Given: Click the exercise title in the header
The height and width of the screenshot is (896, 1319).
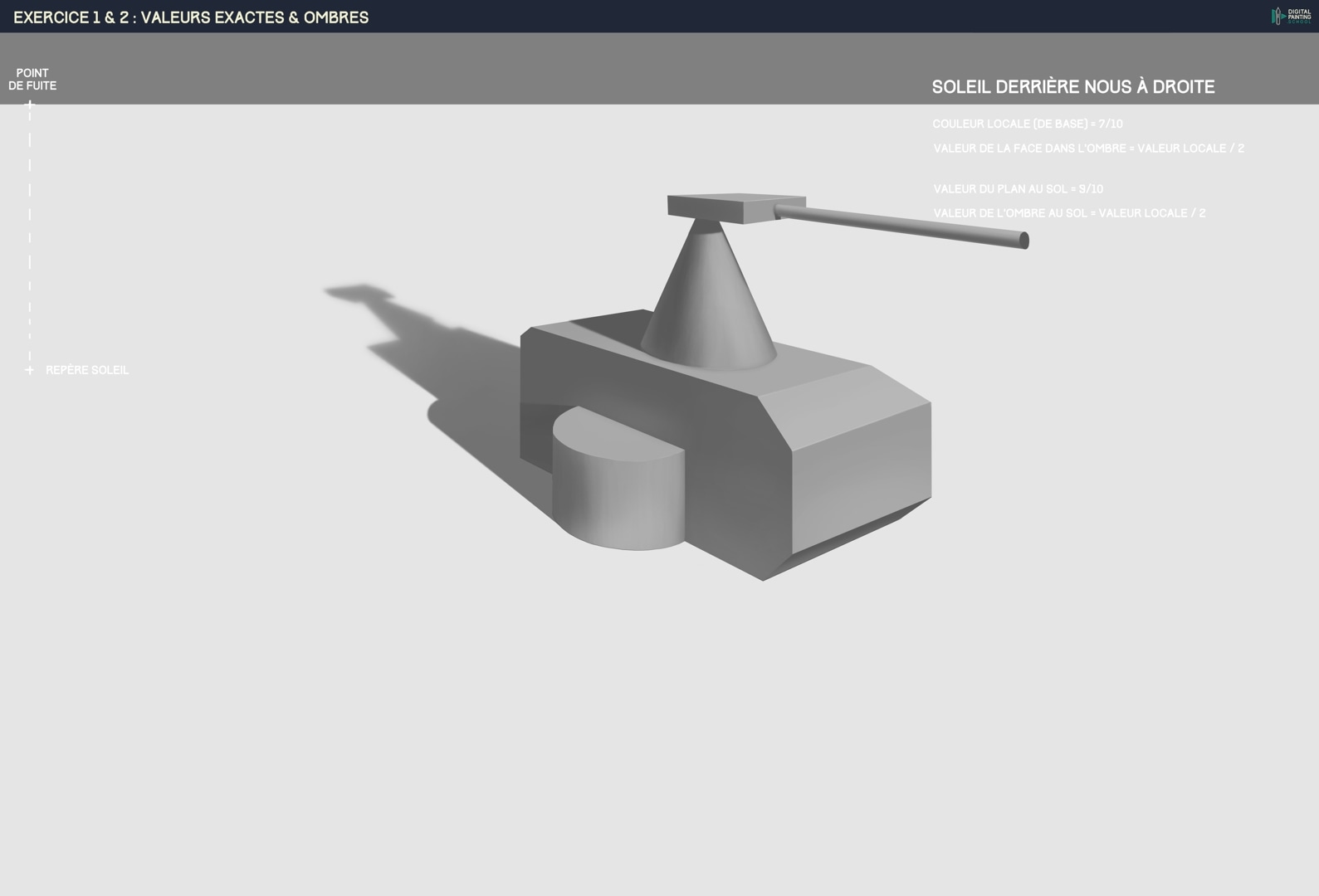Looking at the screenshot, I should click(191, 17).
